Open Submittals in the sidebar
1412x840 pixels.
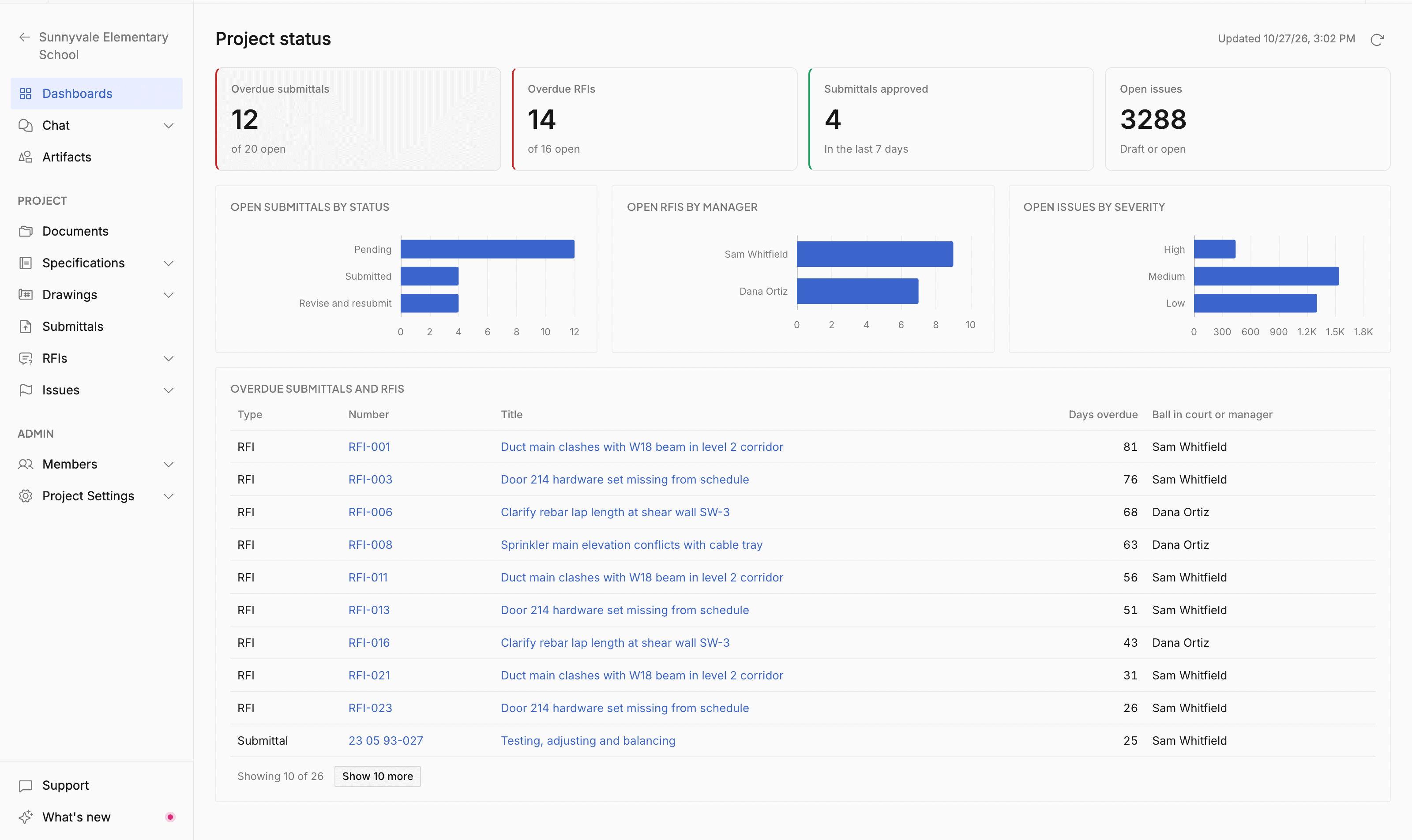[96, 326]
